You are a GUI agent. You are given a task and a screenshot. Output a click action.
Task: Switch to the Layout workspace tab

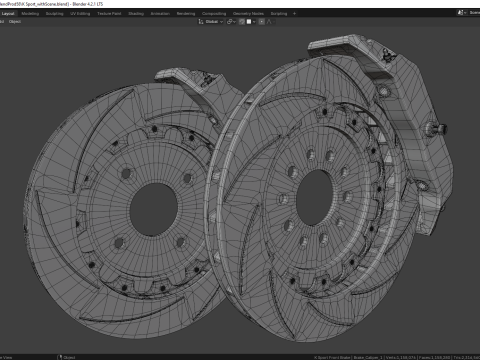8,14
